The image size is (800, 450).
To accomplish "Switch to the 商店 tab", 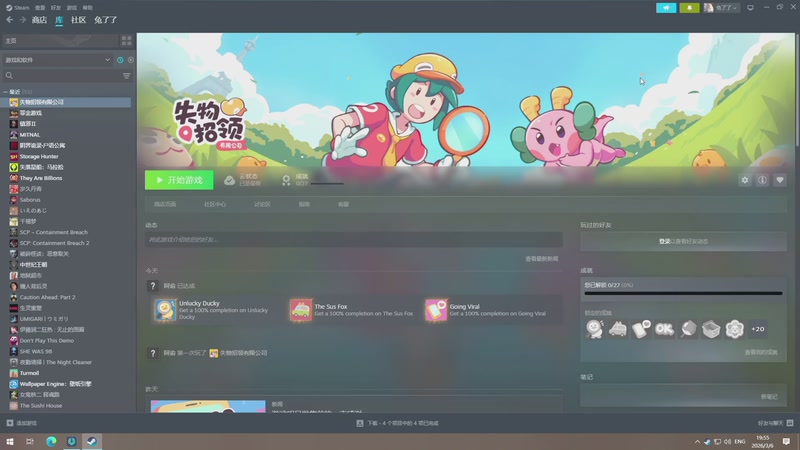I will (39, 20).
